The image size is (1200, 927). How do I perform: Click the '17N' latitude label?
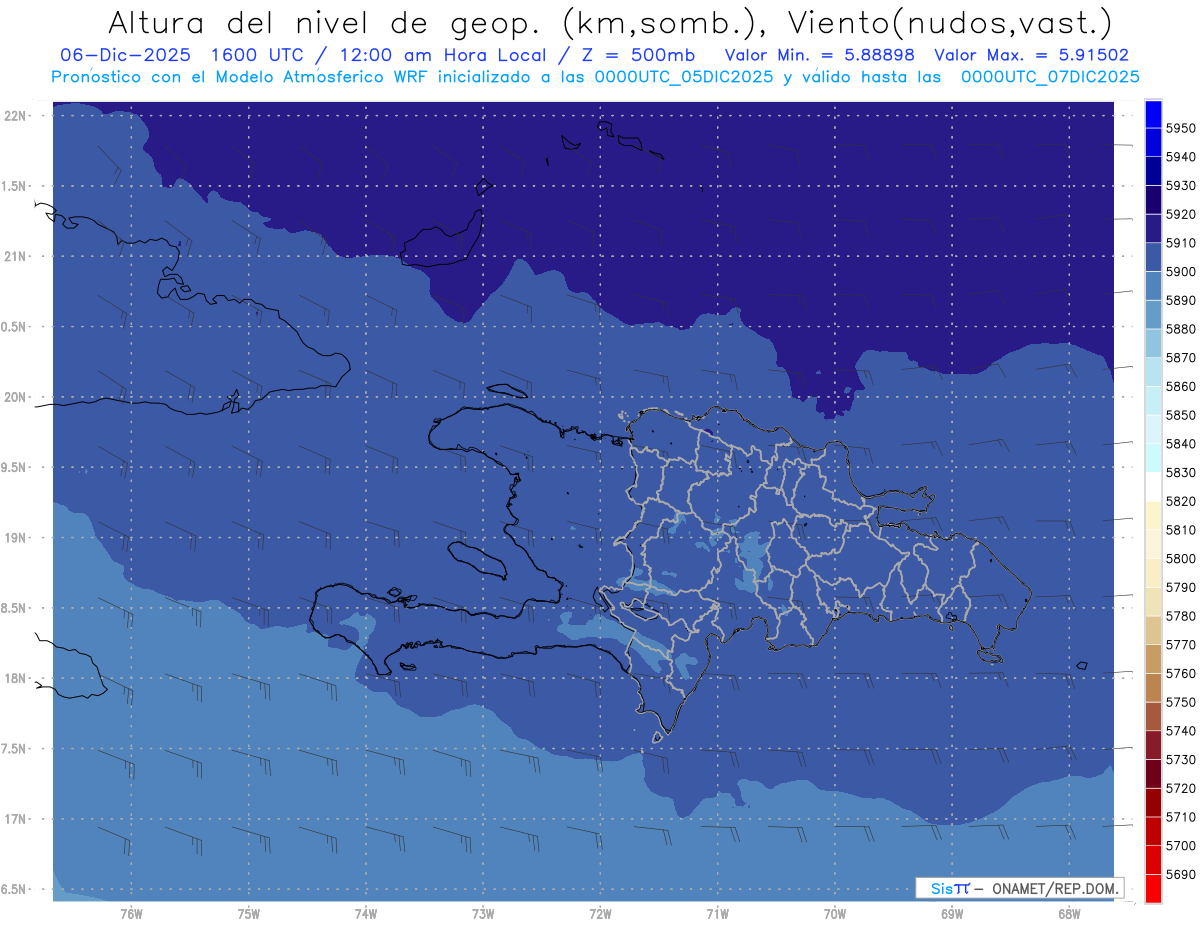click(15, 819)
